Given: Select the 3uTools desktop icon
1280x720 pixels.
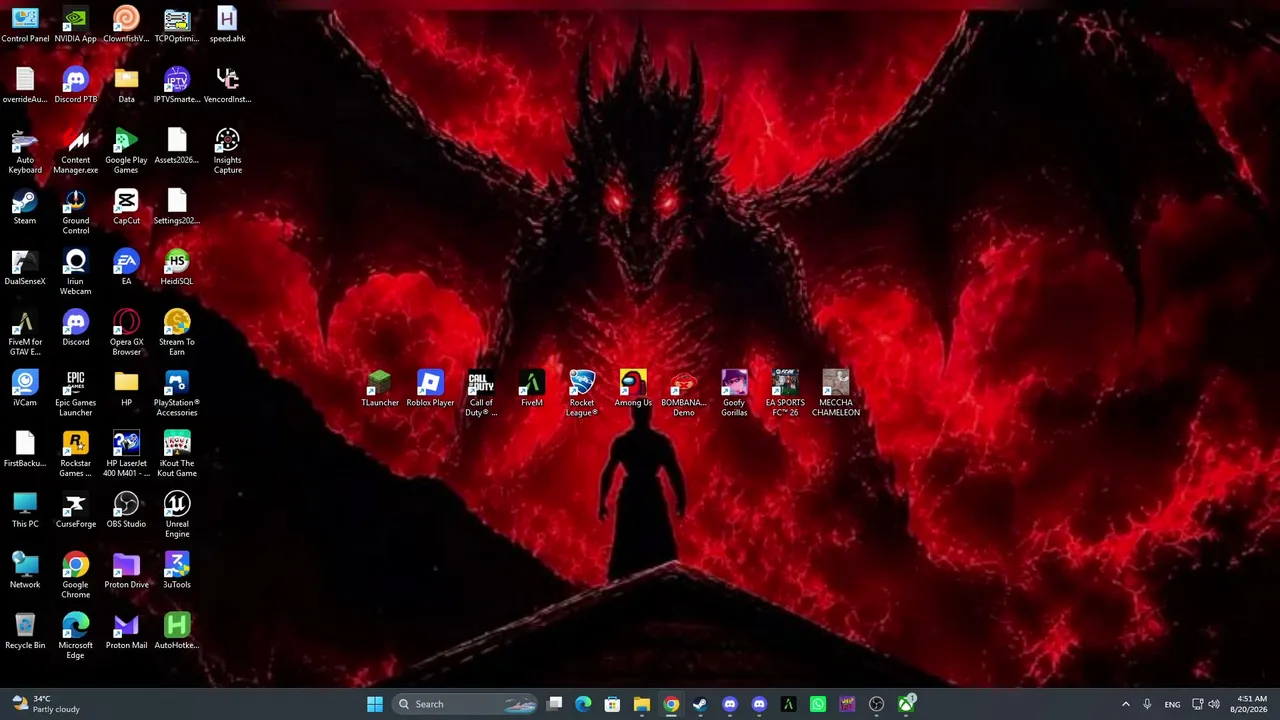Looking at the screenshot, I should coord(177,572).
